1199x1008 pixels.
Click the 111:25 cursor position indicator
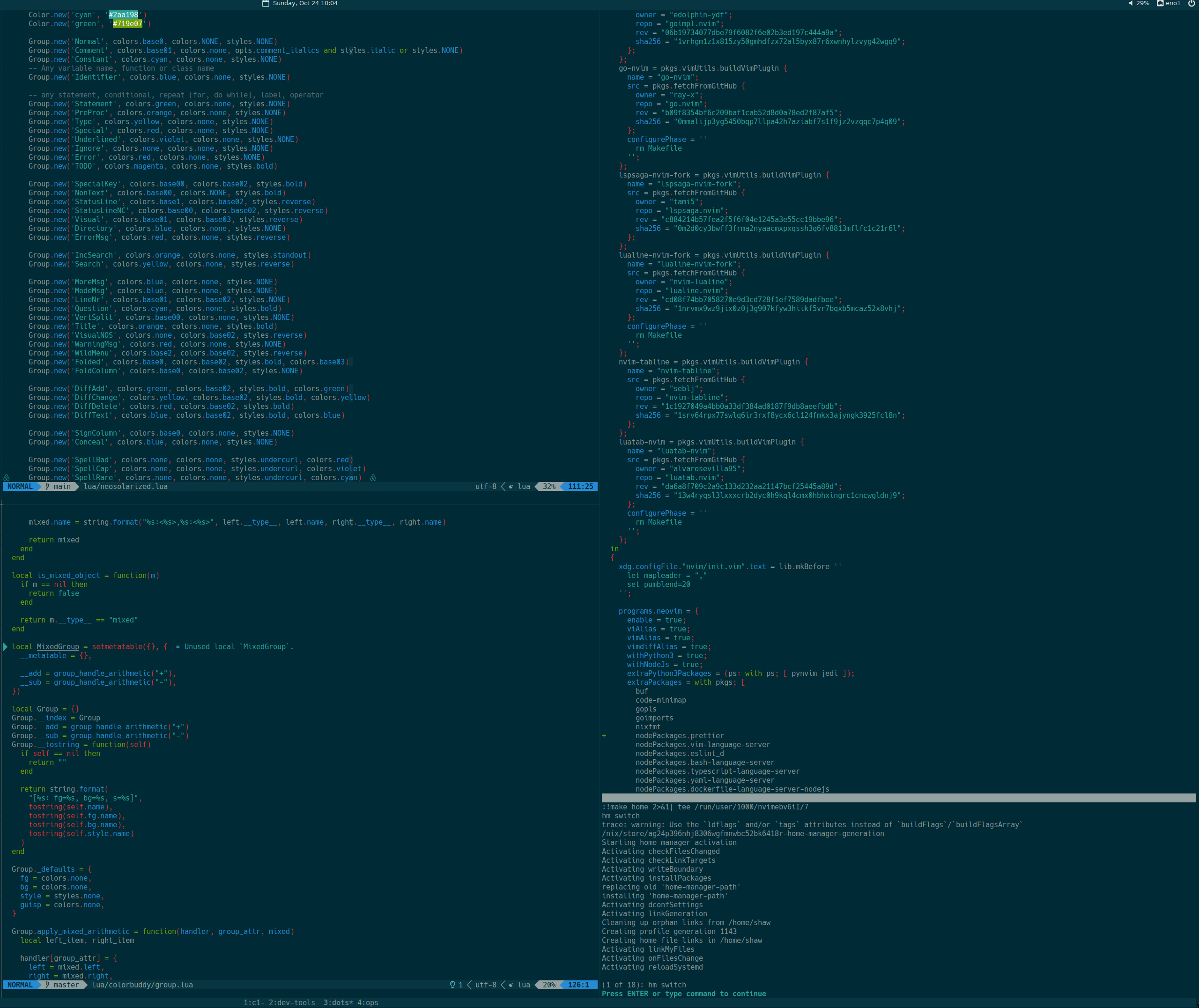(580, 486)
